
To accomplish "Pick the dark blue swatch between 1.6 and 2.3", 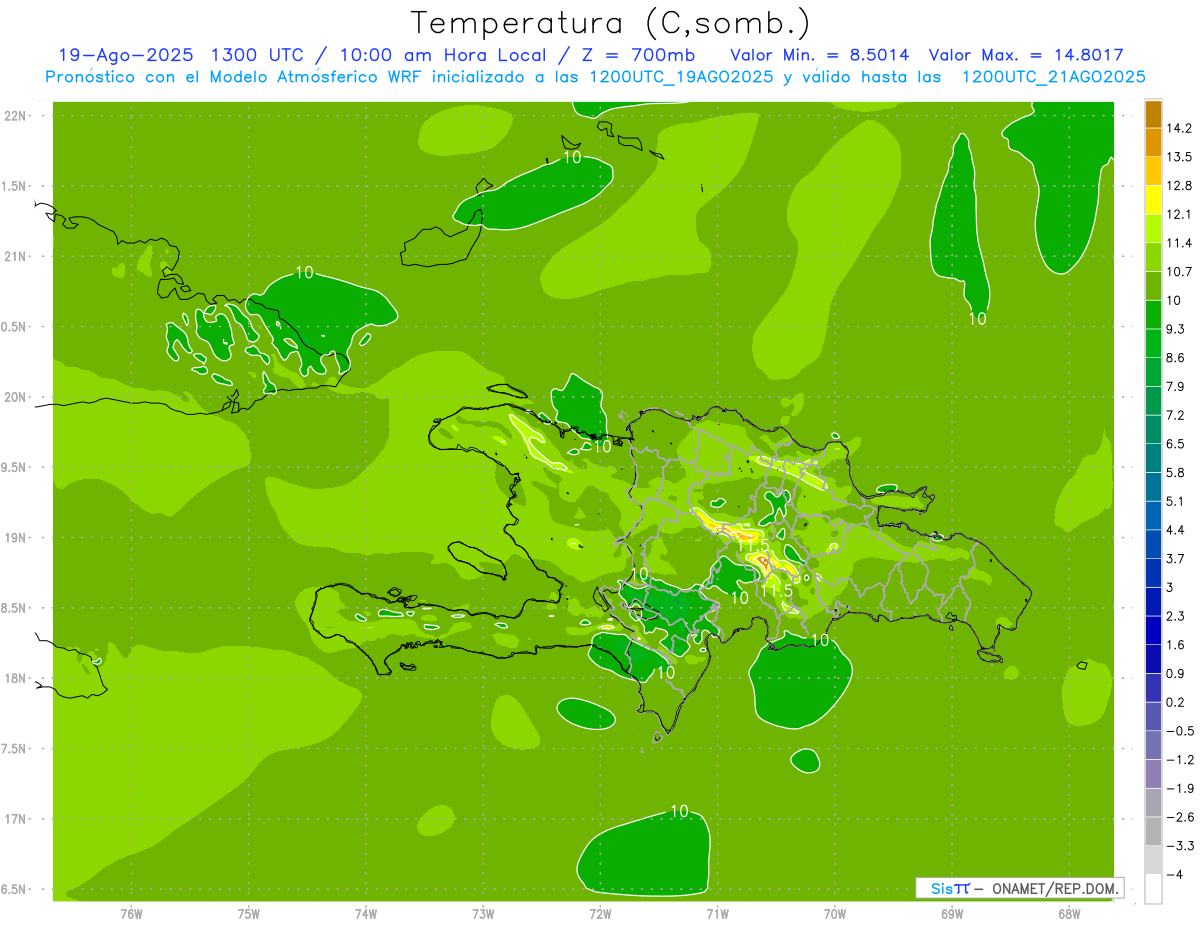I will tap(1153, 630).
